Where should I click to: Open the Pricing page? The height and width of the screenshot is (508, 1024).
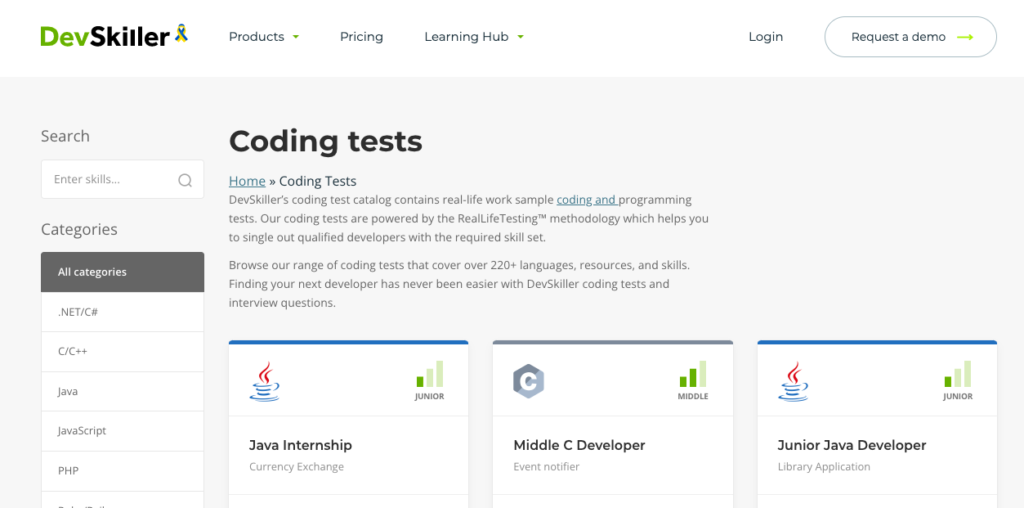[361, 37]
